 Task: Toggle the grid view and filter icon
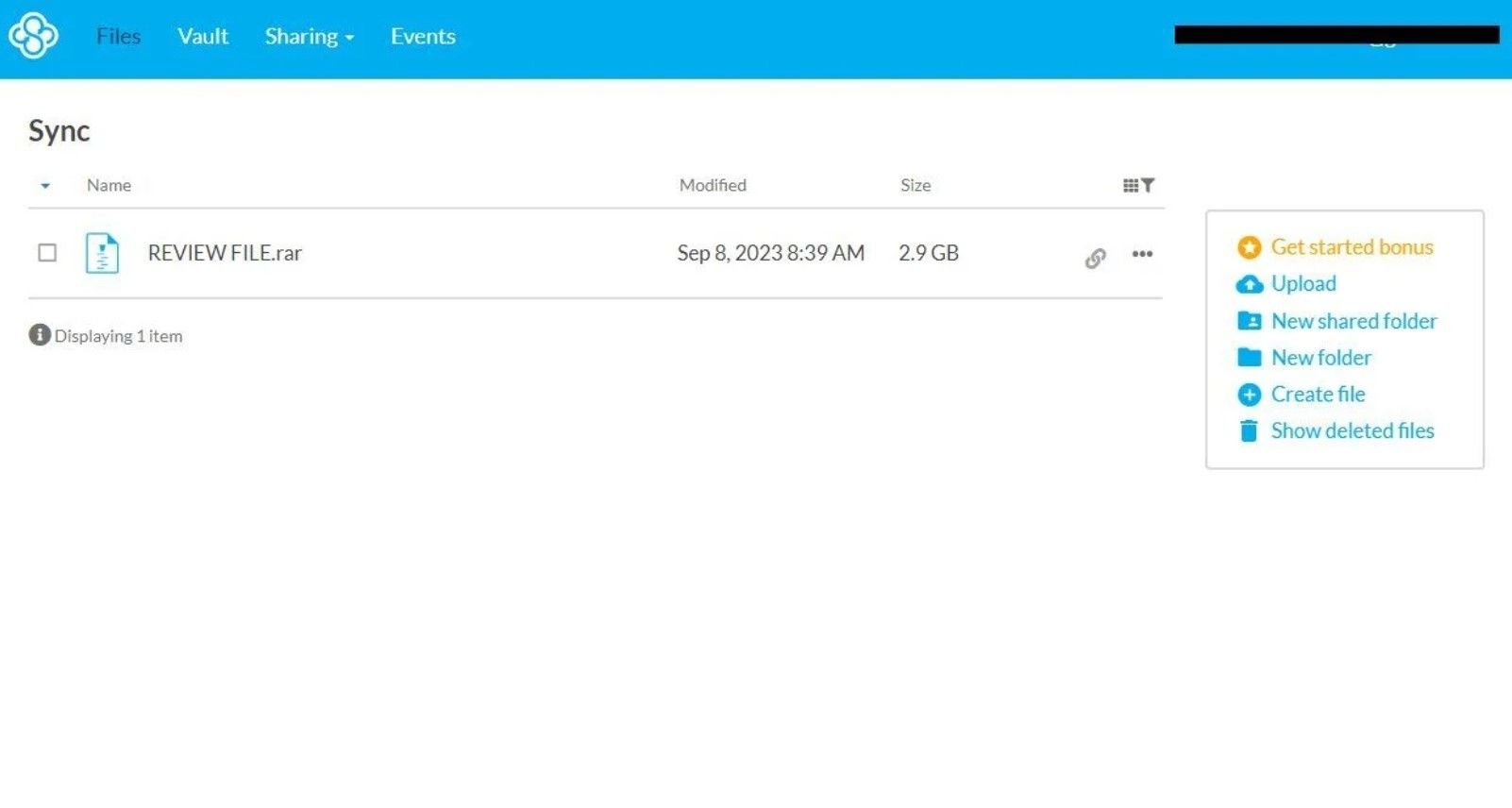click(1138, 185)
